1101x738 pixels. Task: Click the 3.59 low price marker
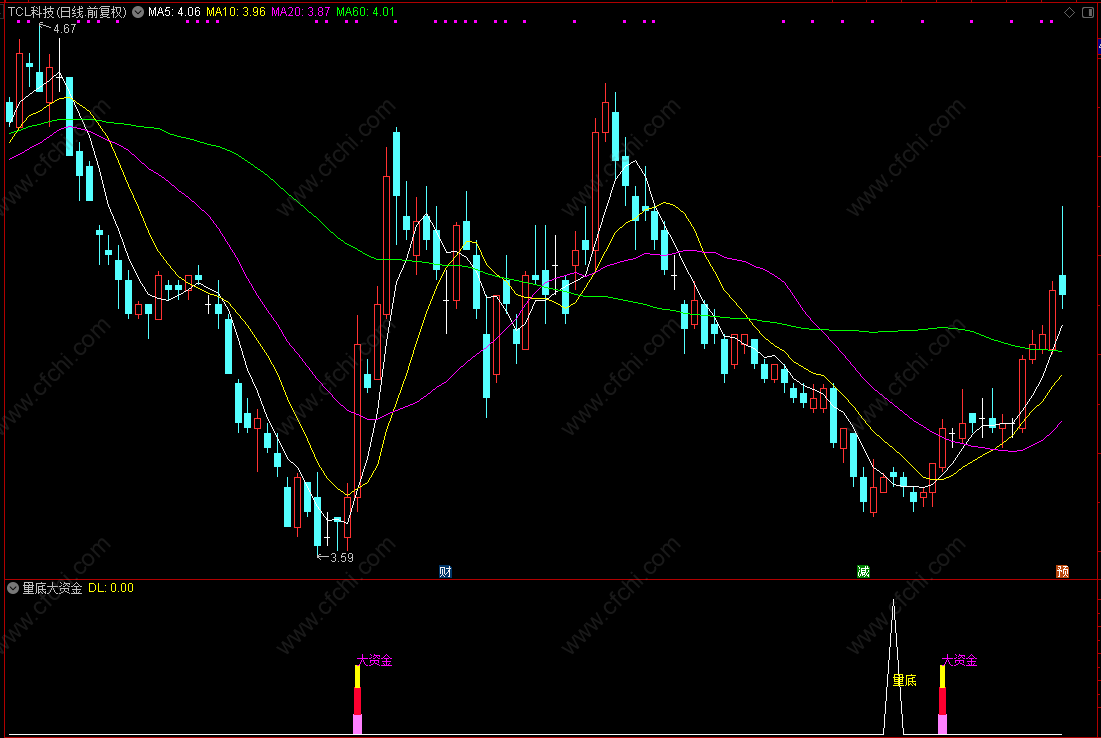[336, 558]
